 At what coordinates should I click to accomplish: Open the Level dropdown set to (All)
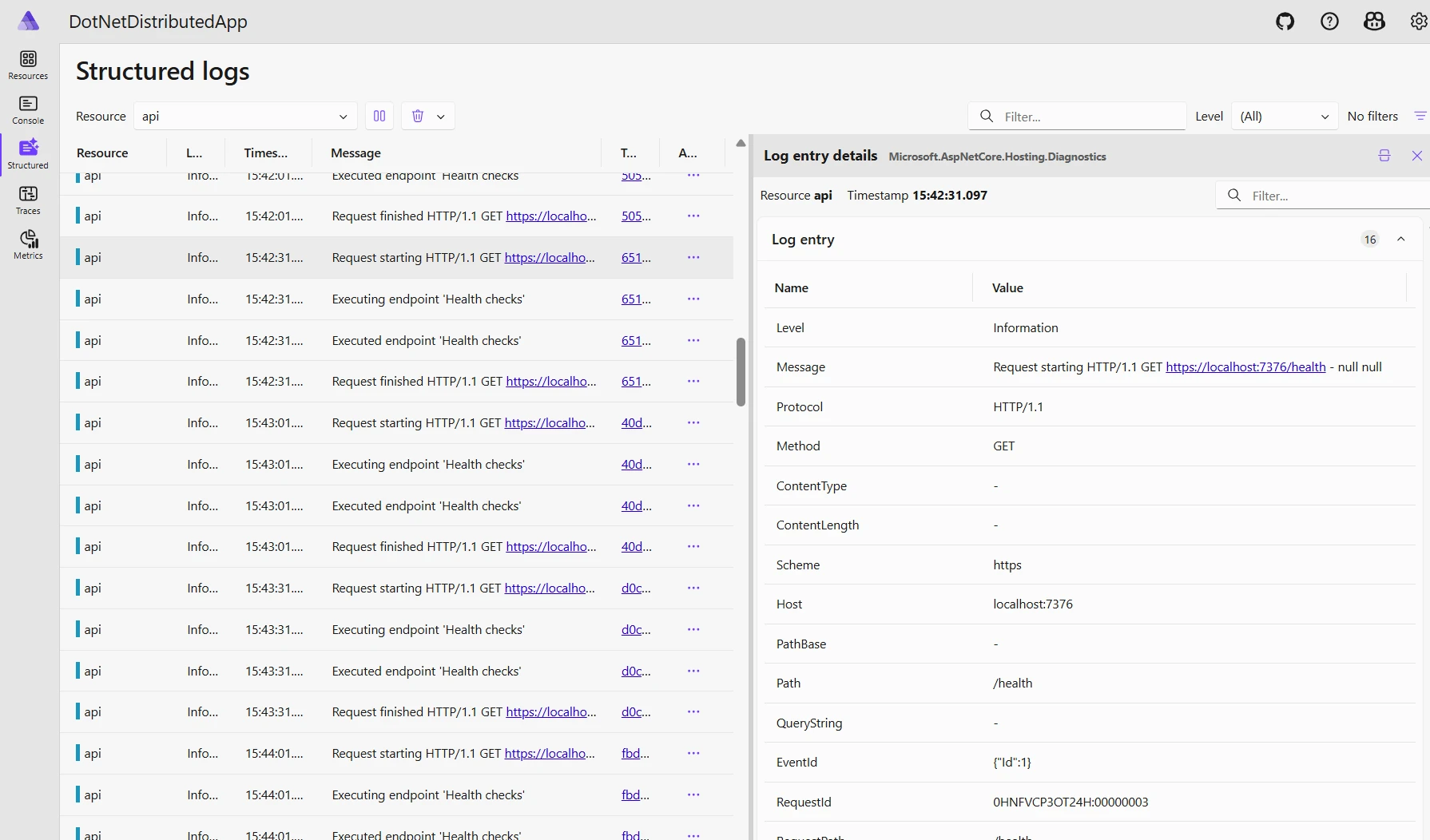pos(1284,116)
